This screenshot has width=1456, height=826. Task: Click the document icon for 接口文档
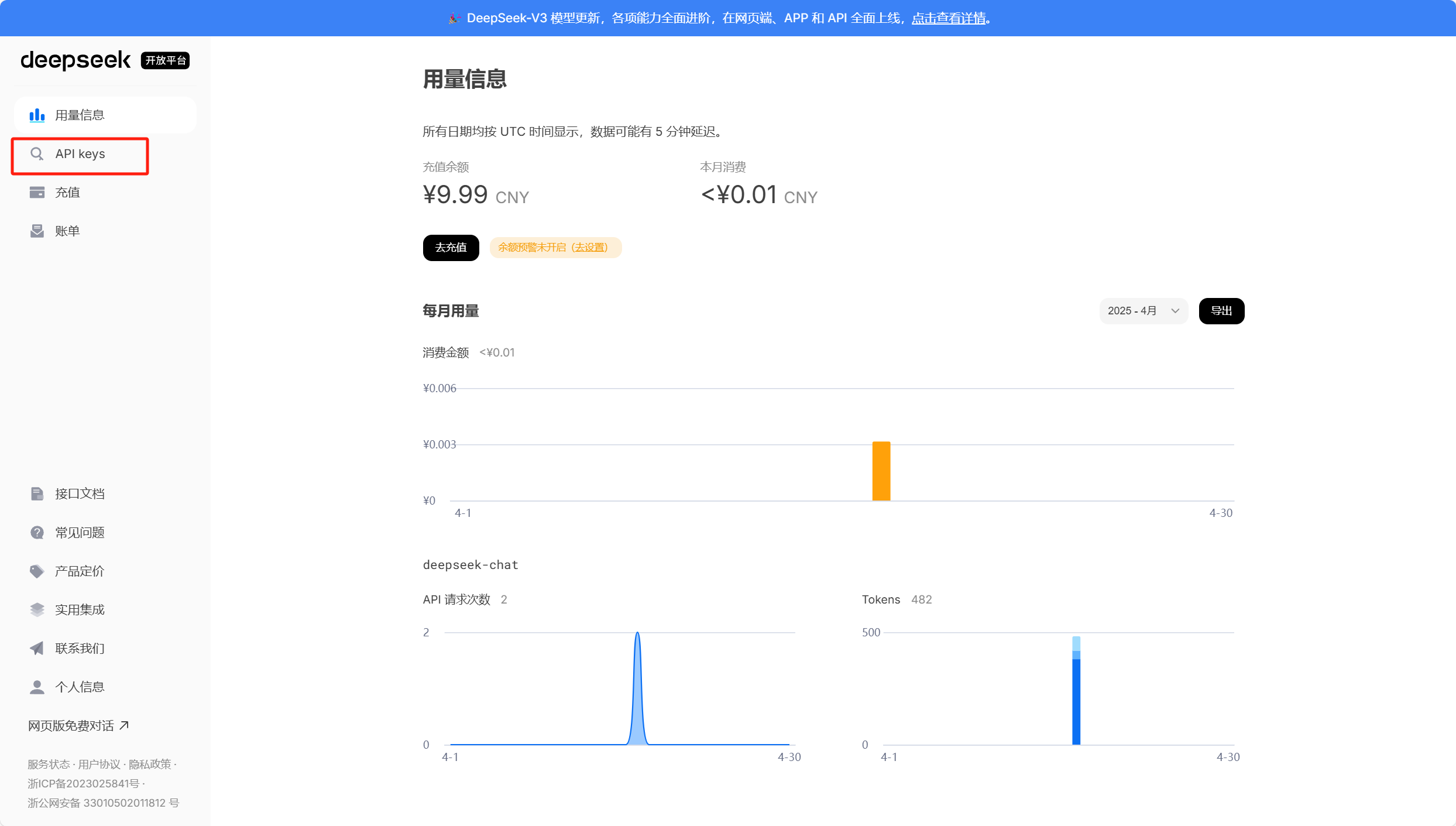[37, 494]
